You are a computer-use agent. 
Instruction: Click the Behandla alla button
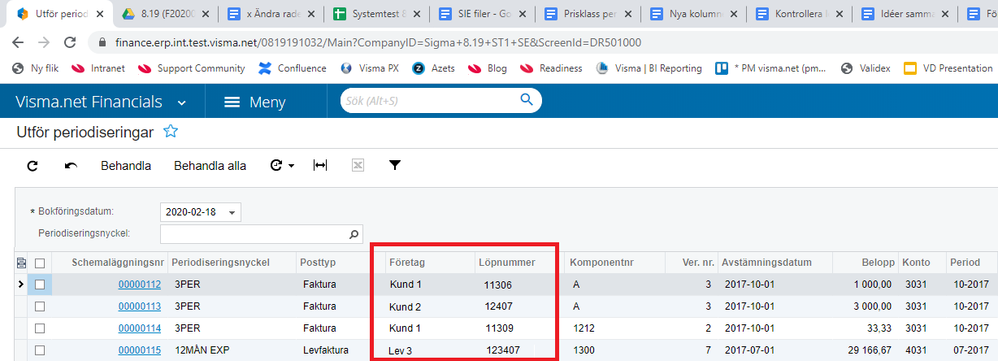(x=210, y=166)
